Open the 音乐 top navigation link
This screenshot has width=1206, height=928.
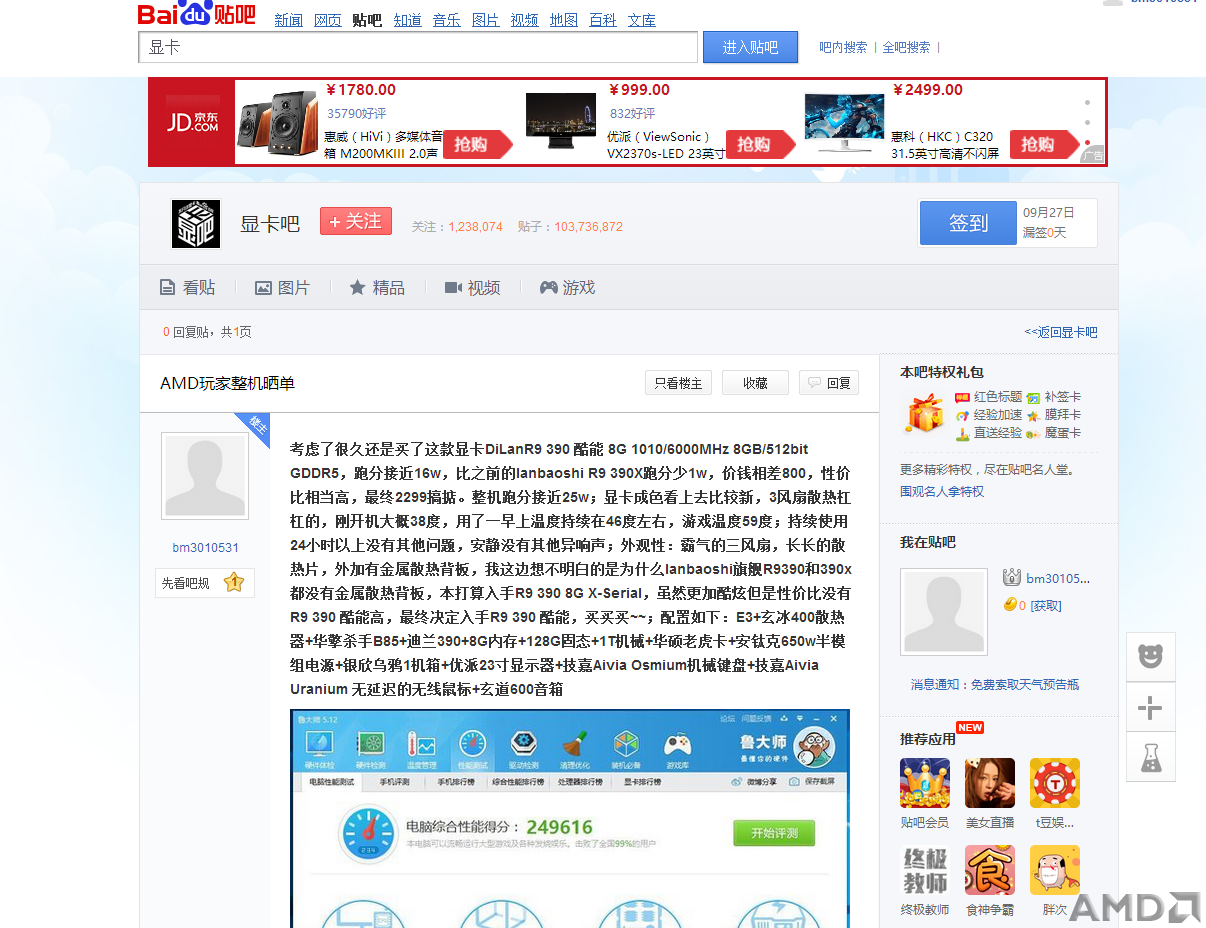447,20
